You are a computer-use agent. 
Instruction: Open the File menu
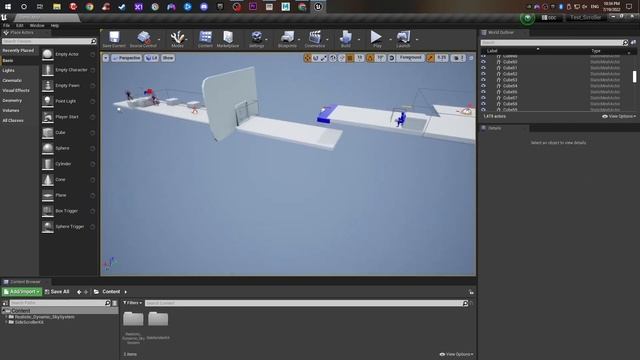pos(6,25)
